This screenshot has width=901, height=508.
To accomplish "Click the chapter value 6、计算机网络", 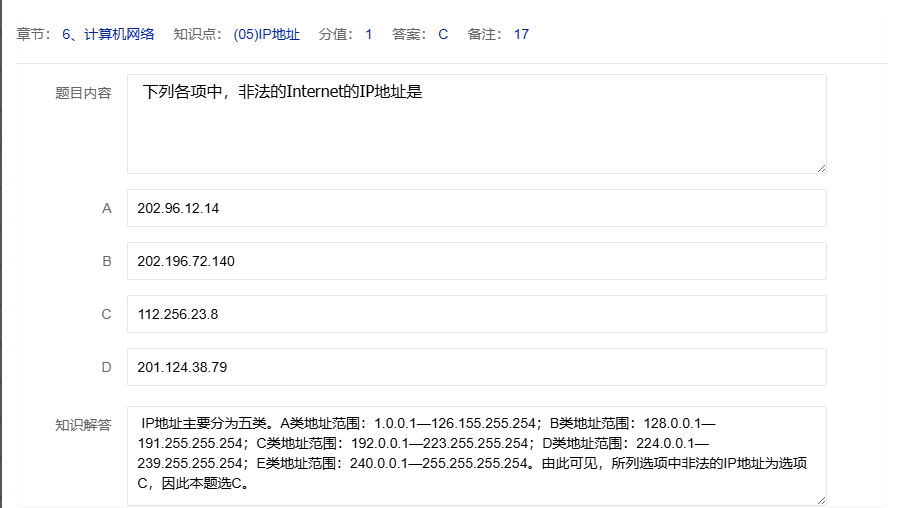I will tap(108, 34).
